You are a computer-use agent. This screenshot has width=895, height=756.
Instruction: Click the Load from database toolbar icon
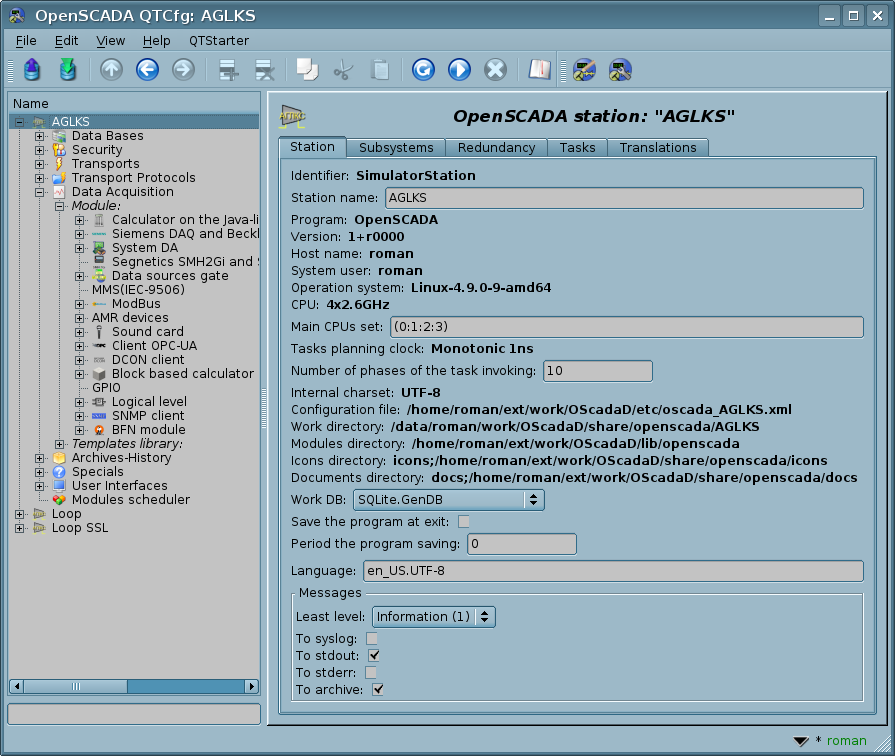(x=32, y=70)
